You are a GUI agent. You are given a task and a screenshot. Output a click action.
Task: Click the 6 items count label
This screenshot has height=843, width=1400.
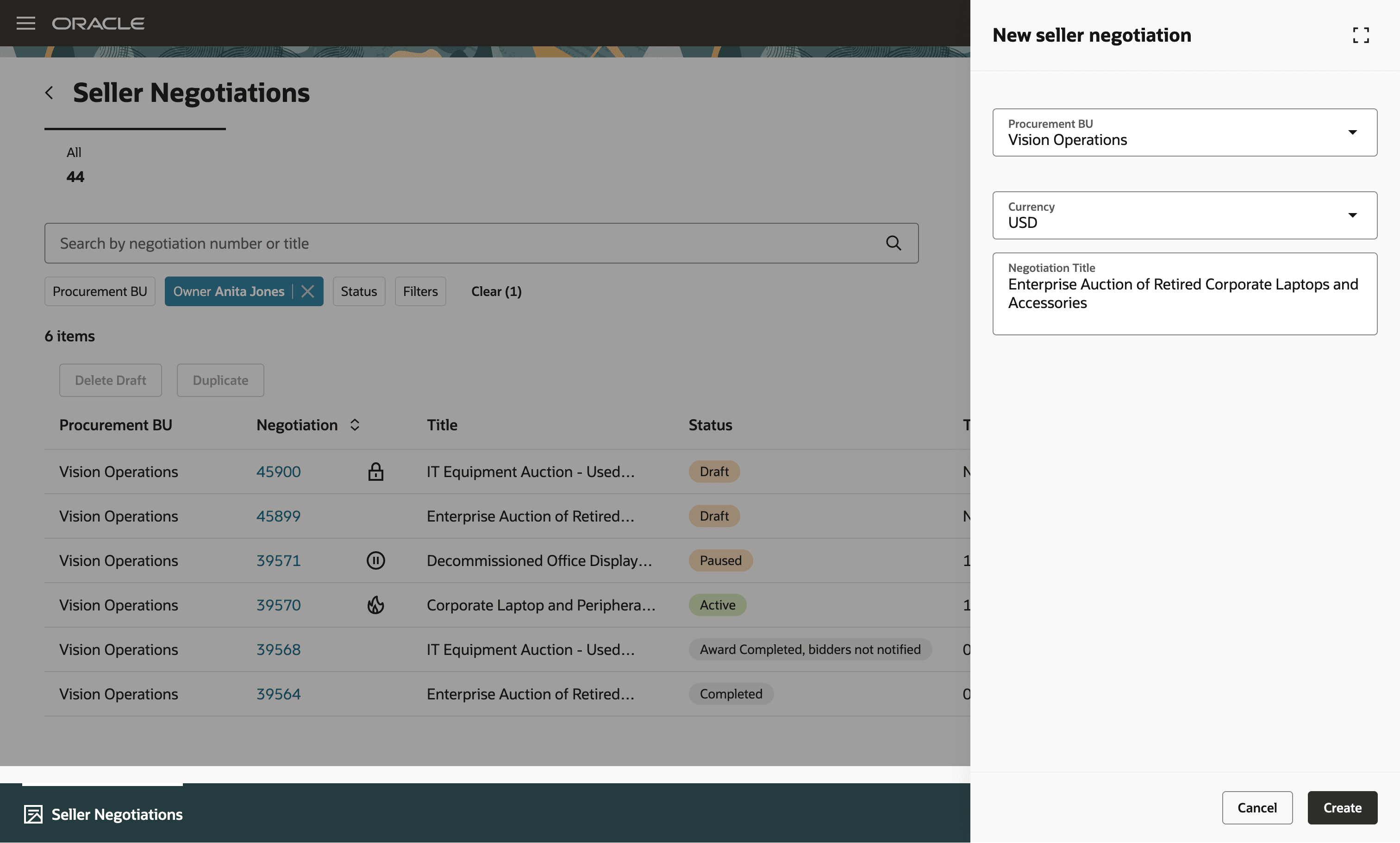click(70, 336)
